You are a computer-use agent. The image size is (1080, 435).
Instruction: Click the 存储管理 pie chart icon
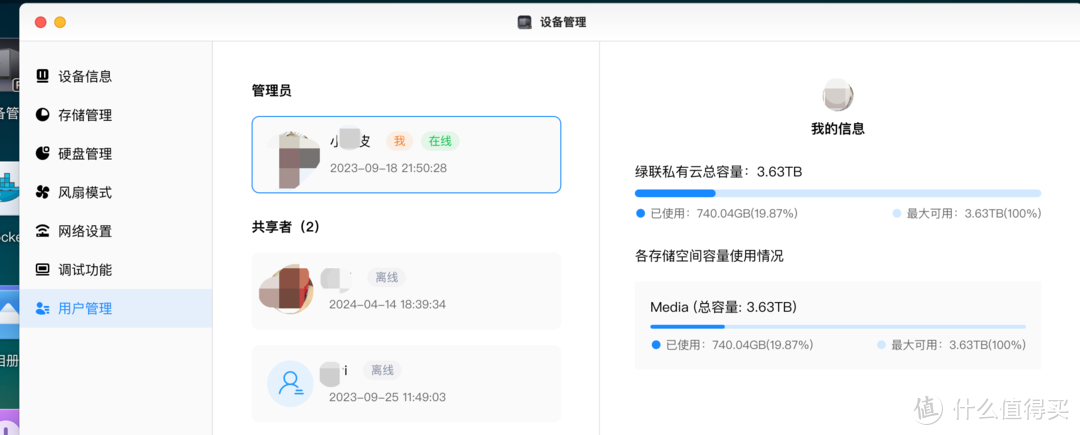point(43,115)
